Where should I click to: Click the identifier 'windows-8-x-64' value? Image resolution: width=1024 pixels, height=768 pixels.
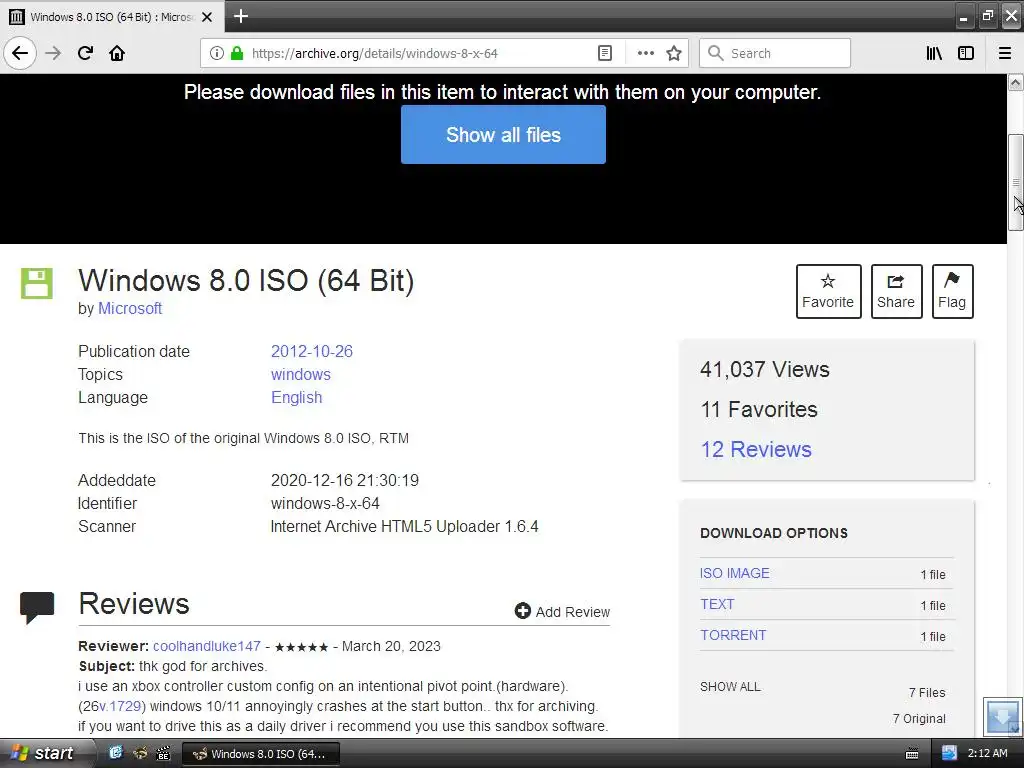point(325,504)
